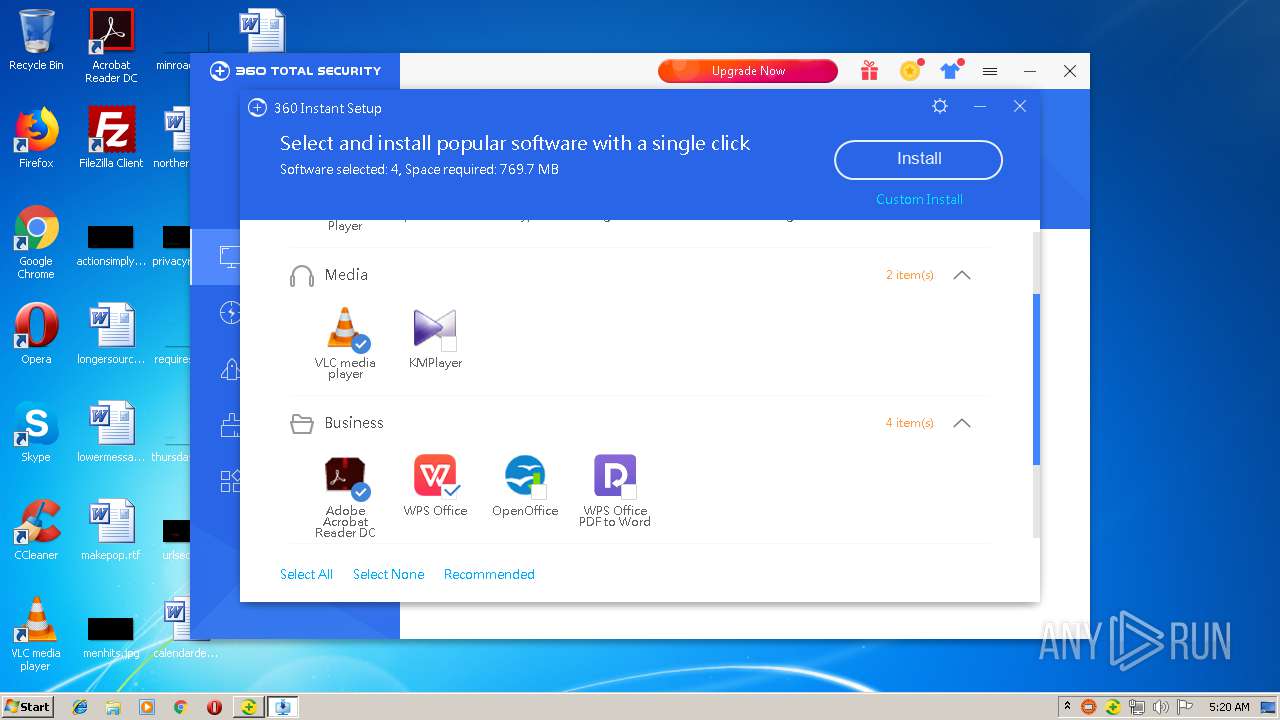
Task: Uncheck the VLC media player checkbox
Action: (361, 344)
